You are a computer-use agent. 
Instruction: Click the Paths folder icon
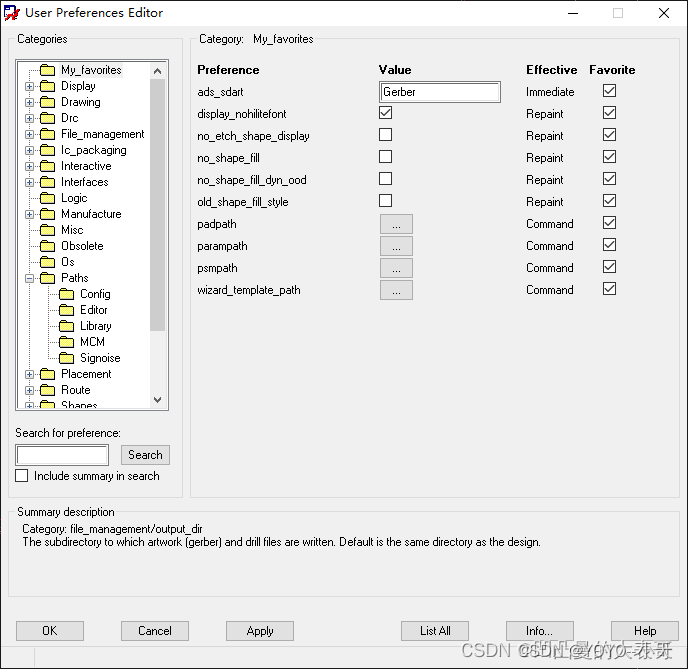(x=47, y=278)
